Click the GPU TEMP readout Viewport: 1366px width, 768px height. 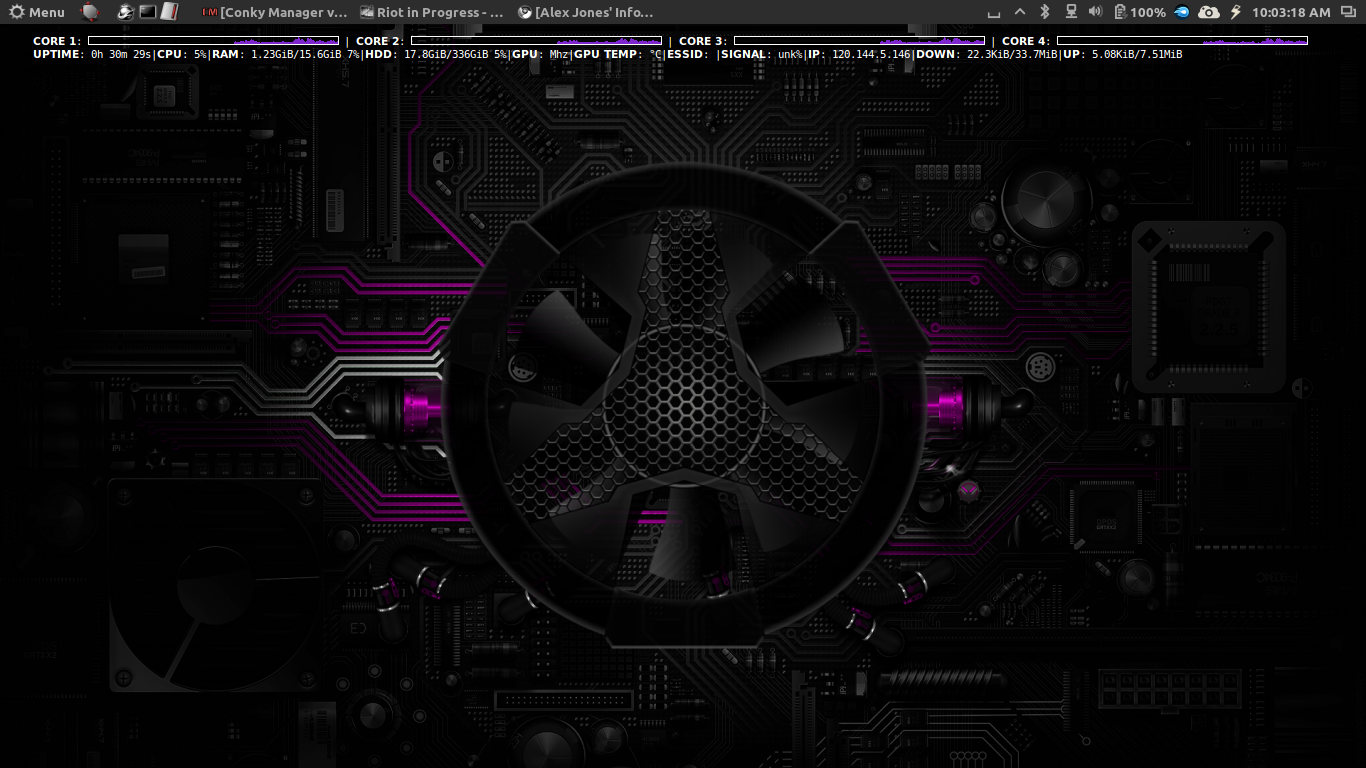pos(618,54)
